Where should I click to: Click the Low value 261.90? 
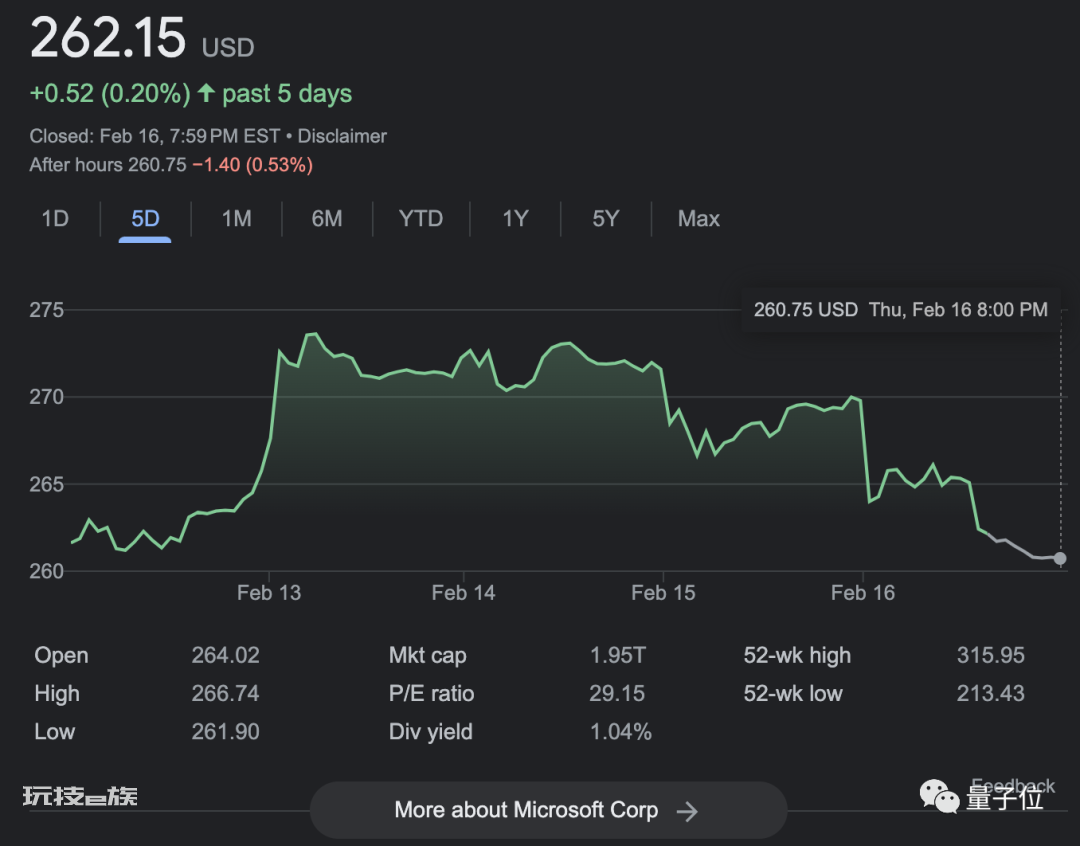[225, 731]
